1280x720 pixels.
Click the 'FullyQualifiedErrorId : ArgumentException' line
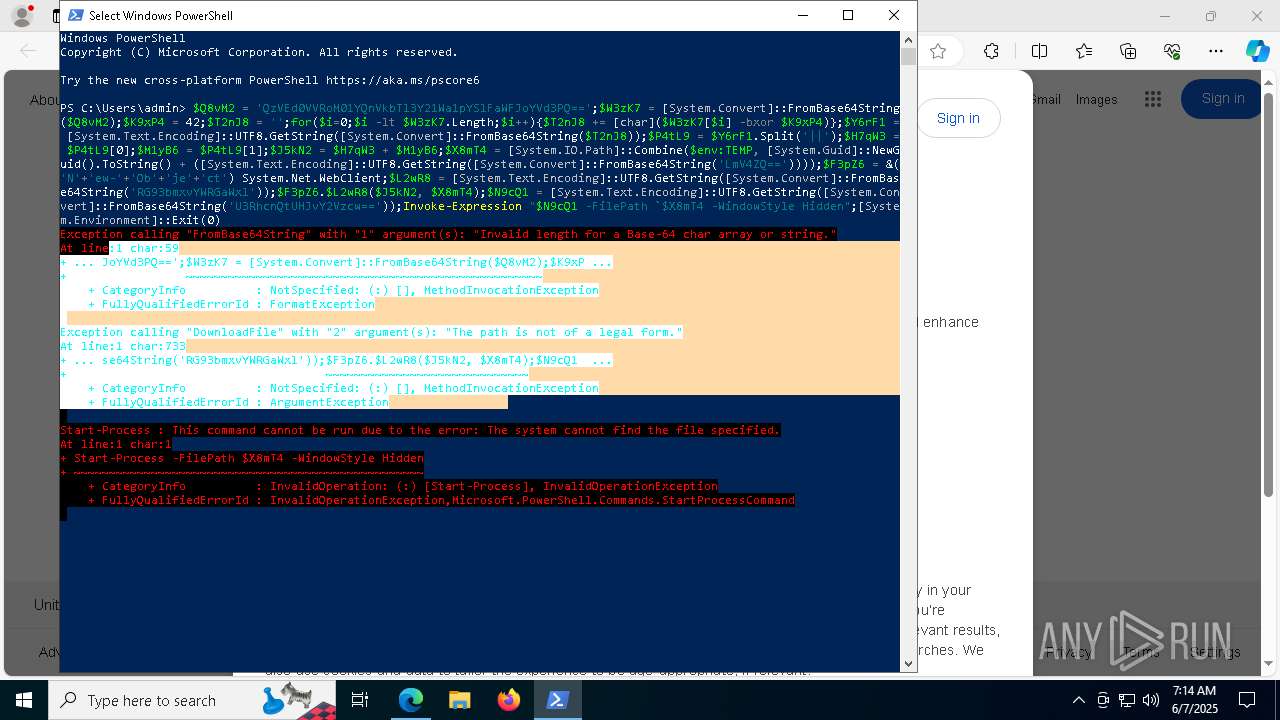238,402
